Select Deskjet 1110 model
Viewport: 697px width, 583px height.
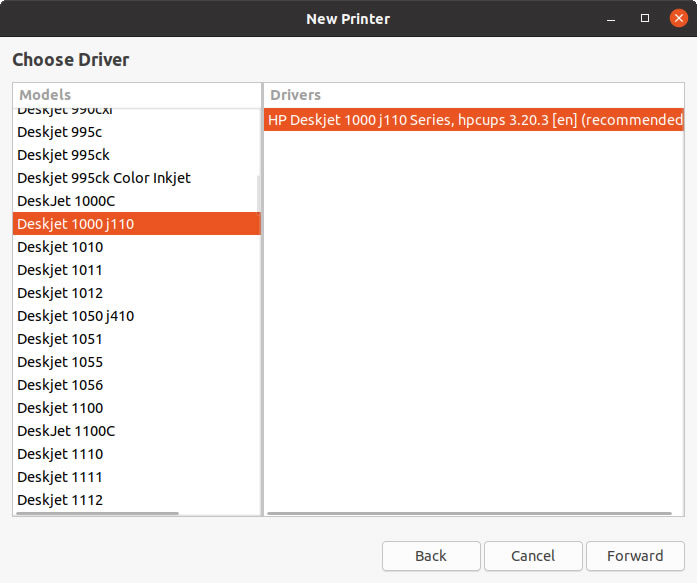pos(136,454)
